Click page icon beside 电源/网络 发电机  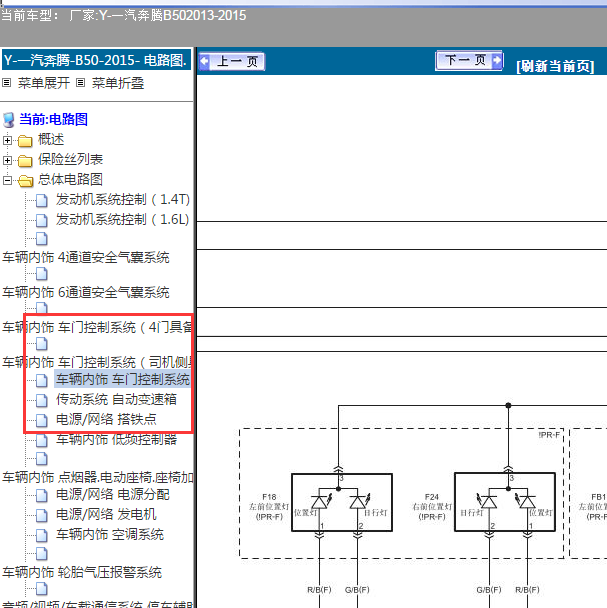tap(42, 515)
